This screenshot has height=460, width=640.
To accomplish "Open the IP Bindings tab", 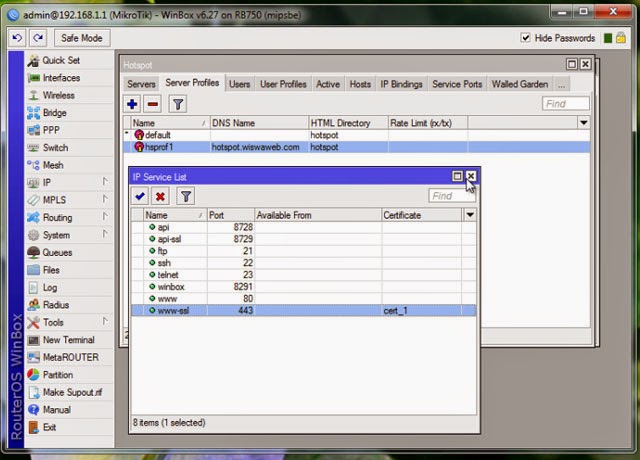I will [401, 84].
